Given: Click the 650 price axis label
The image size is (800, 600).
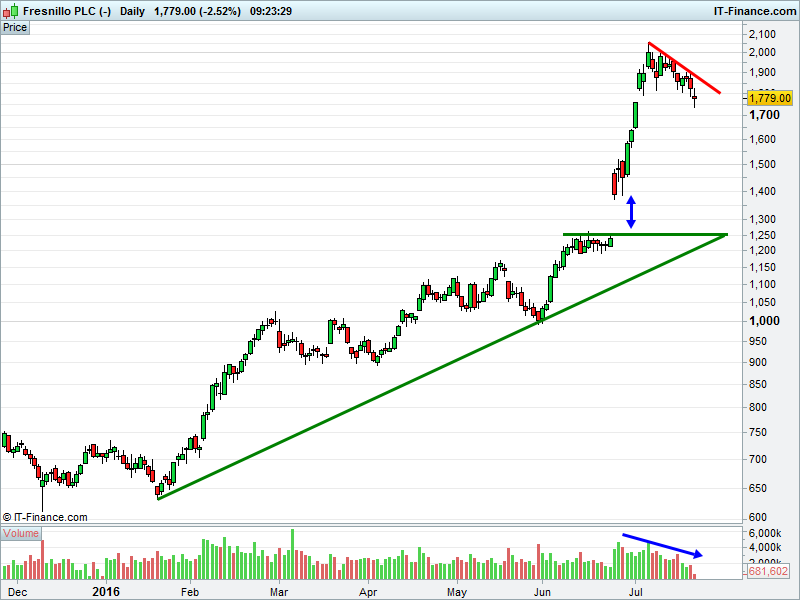Looking at the screenshot, I should click(758, 488).
